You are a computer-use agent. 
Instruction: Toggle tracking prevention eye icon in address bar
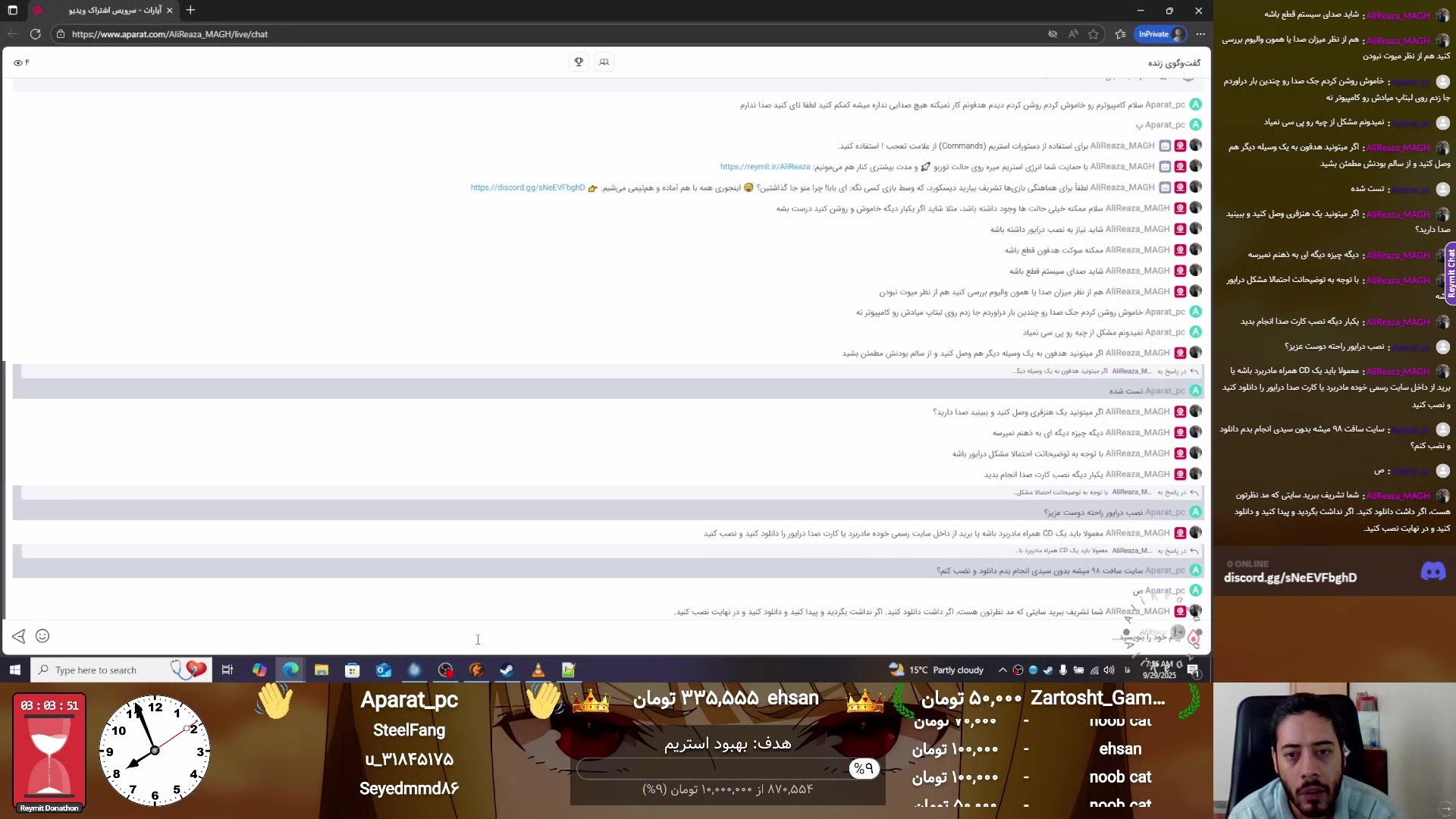click(x=1053, y=34)
